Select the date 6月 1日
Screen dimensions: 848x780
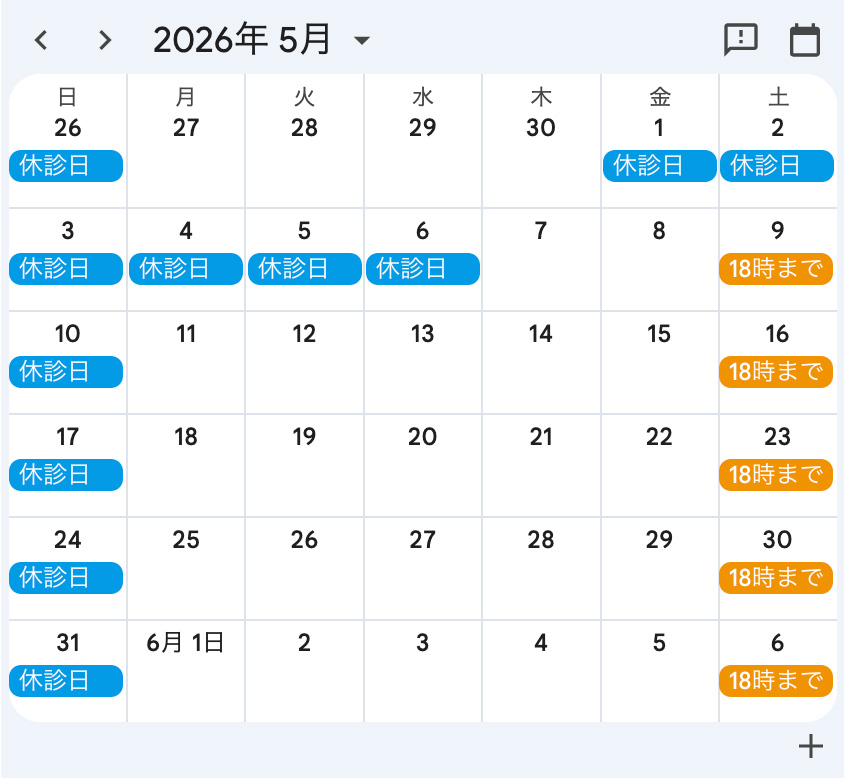pos(185,643)
